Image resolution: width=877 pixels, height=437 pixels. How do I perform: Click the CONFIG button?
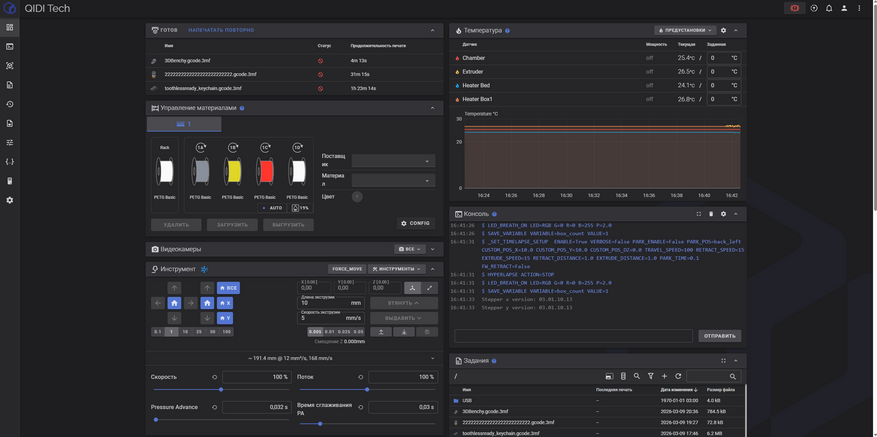pos(415,223)
